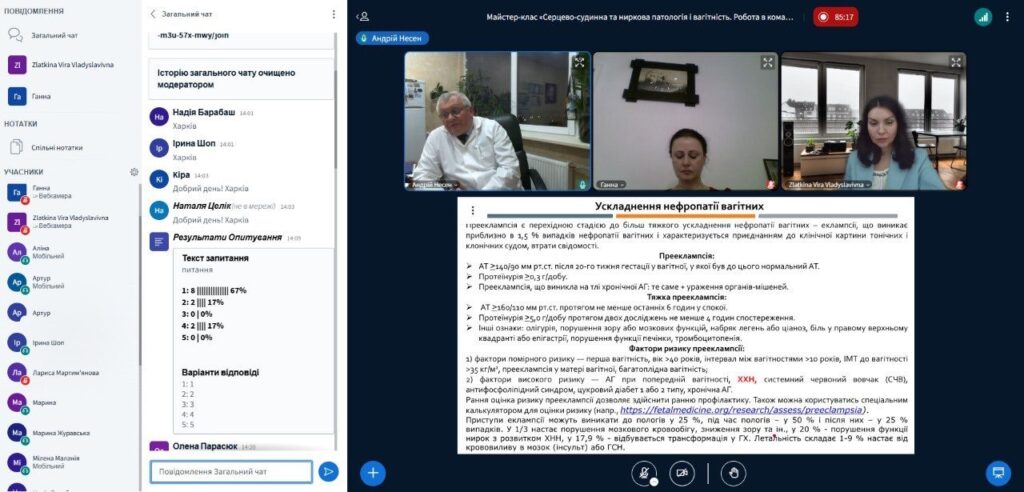The image size is (1024, 492).
Task: Click the recording indicator 85:17
Action: 835,17
